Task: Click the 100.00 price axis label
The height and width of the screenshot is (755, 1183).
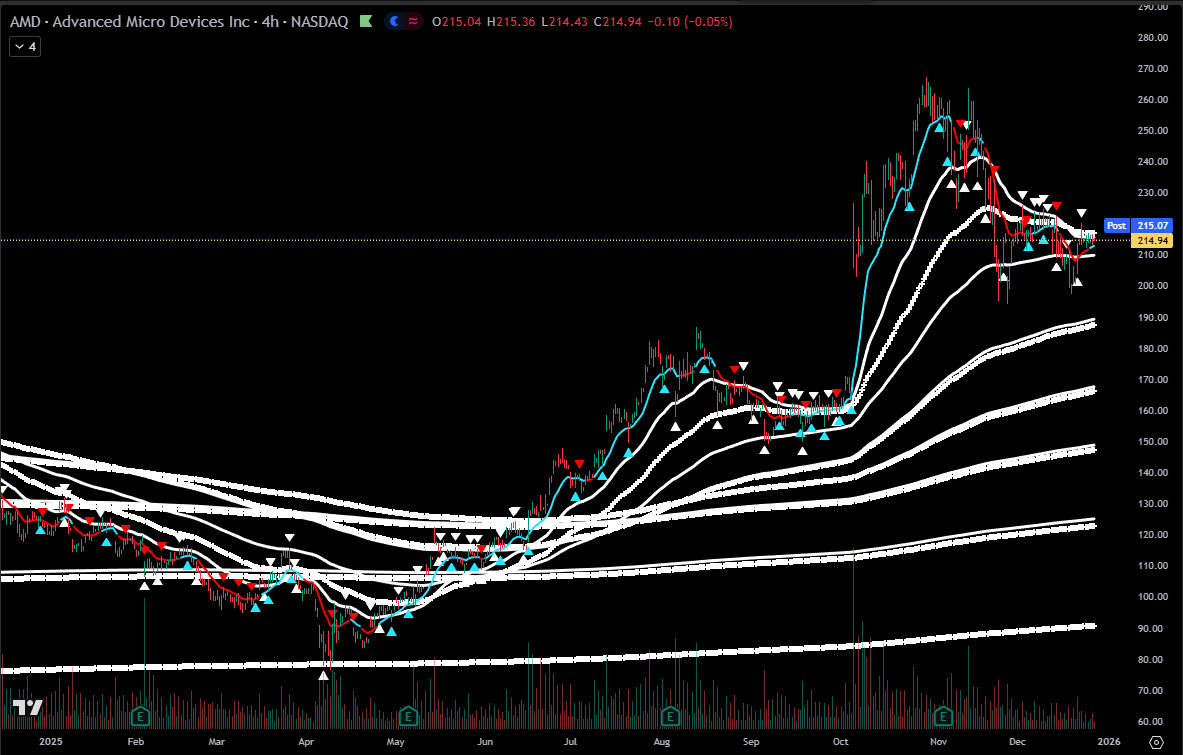Action: tap(1152, 597)
